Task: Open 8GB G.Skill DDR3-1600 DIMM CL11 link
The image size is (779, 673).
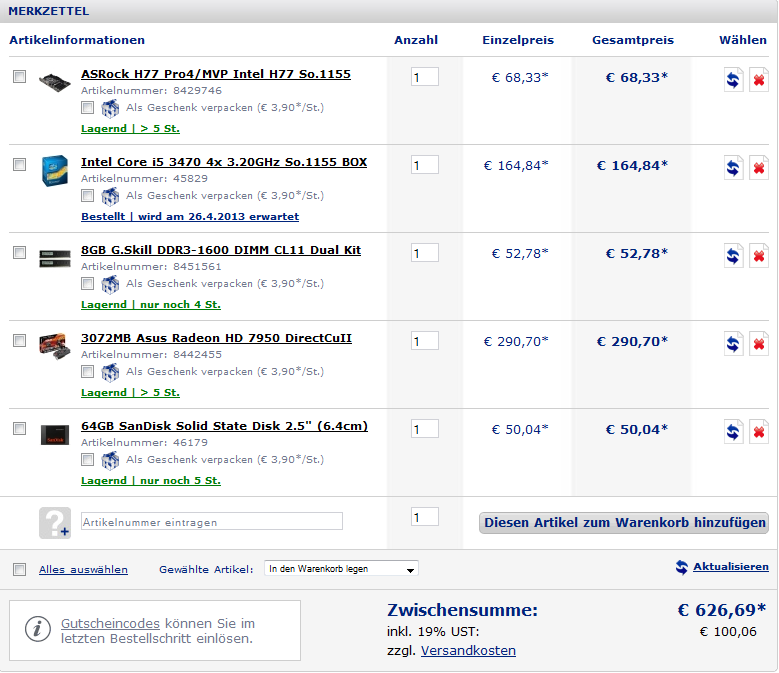Action: point(221,250)
